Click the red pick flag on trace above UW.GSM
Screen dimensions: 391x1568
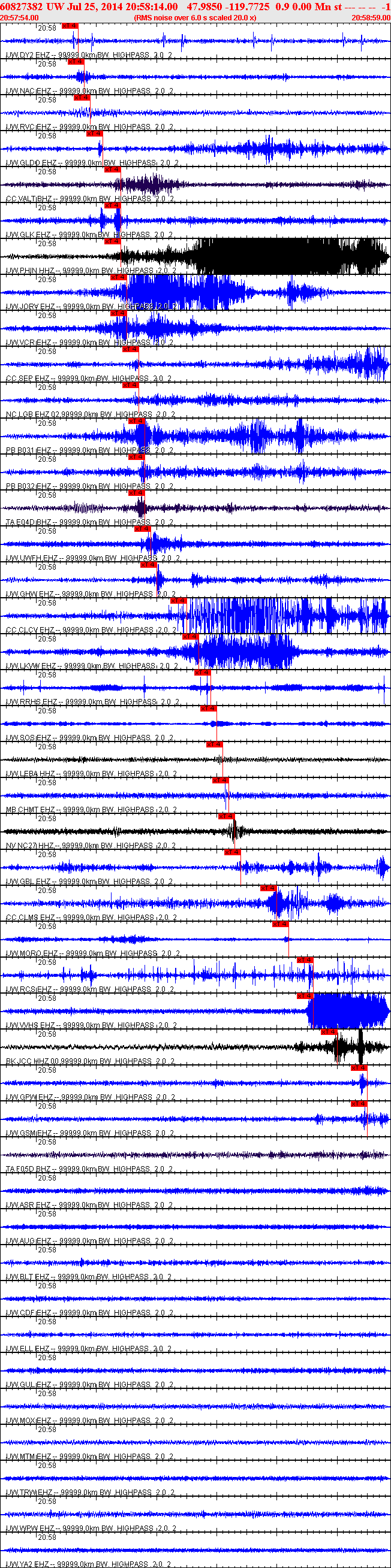(x=359, y=1103)
